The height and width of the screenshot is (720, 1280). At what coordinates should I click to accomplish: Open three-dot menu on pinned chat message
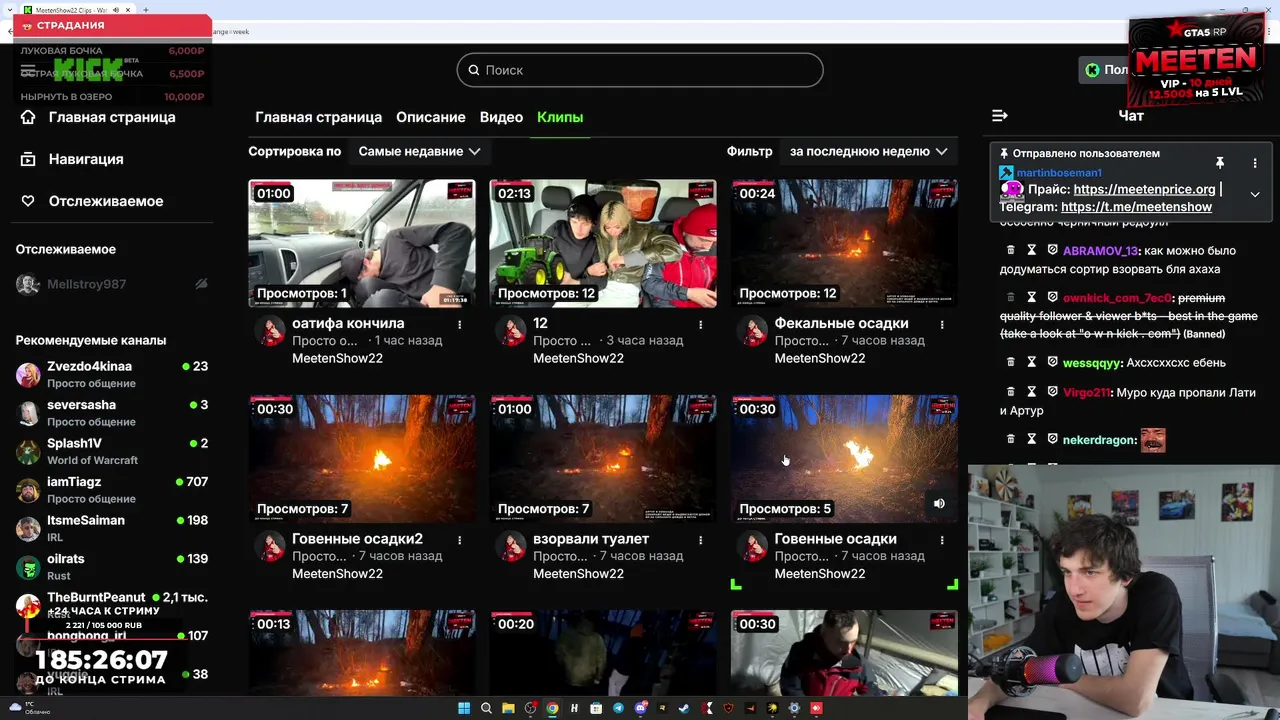(1255, 163)
